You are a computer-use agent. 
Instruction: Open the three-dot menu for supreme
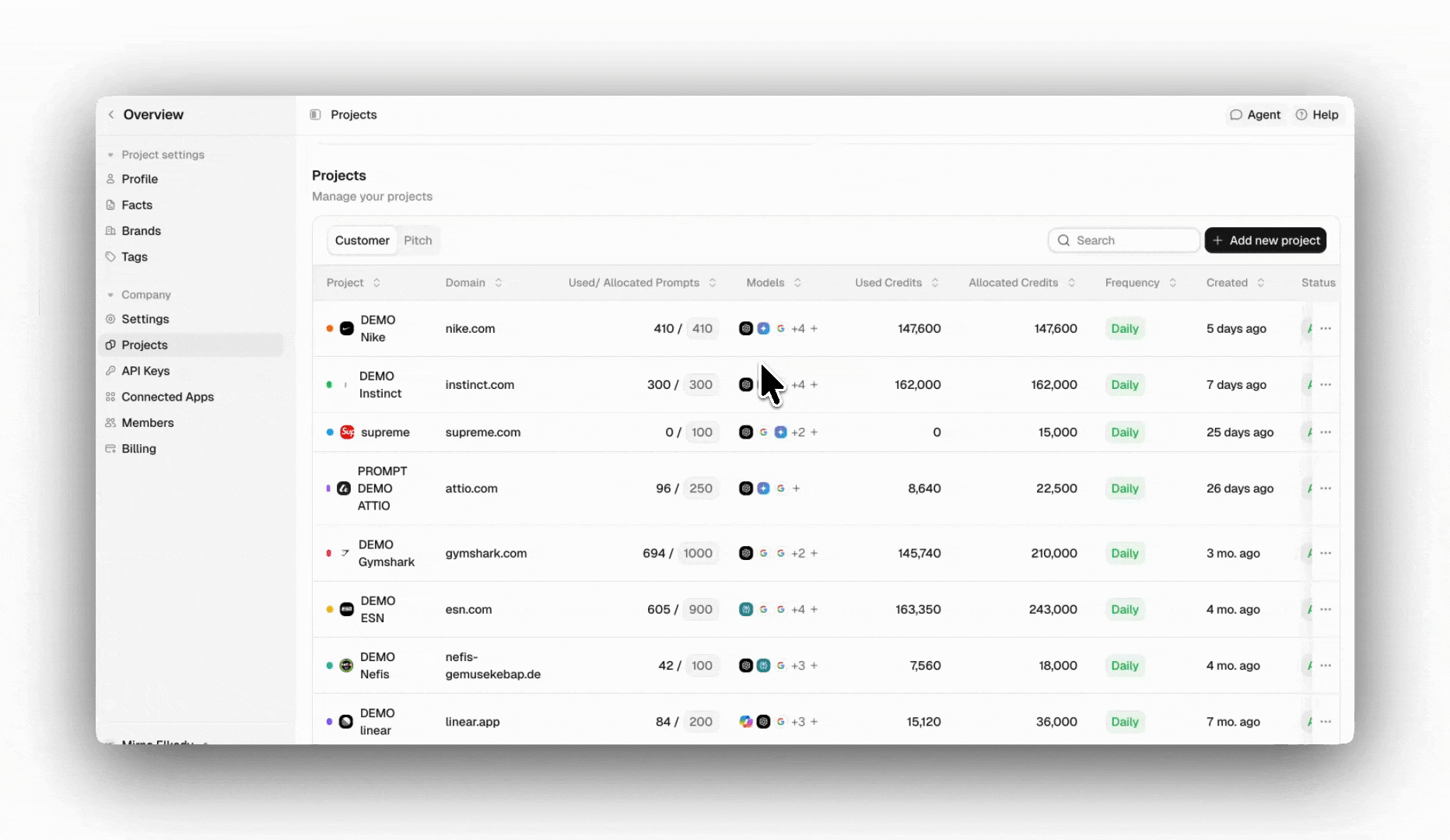click(1326, 432)
